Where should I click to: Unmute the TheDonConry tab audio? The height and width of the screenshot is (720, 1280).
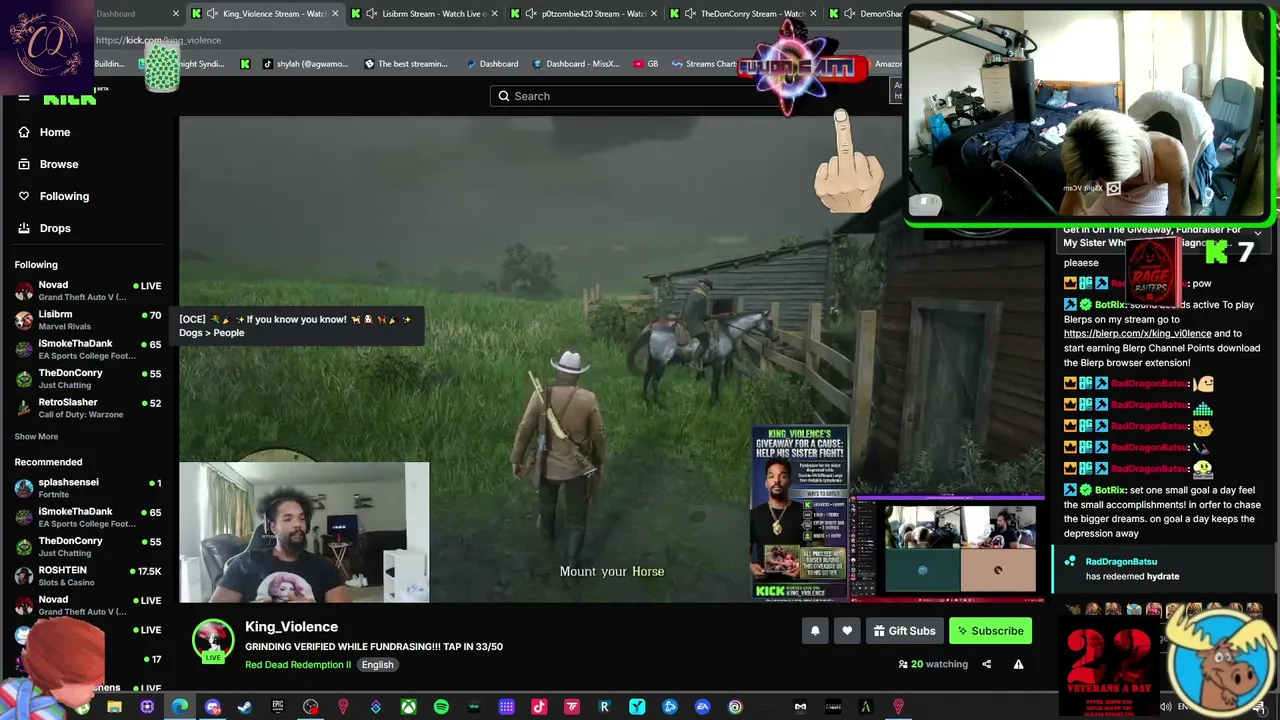[x=690, y=14]
